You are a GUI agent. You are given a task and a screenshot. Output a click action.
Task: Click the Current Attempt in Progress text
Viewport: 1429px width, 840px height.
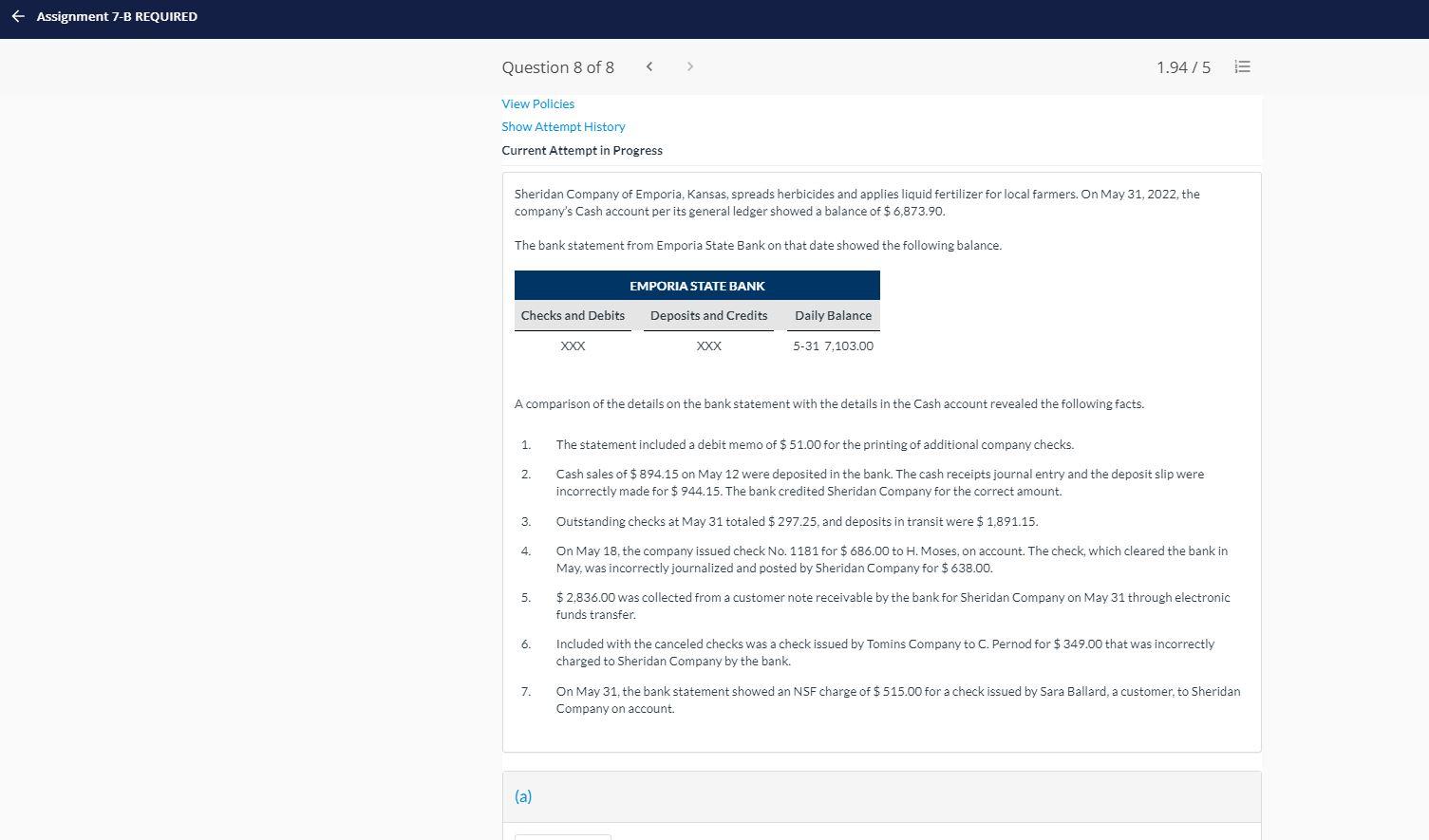pyautogui.click(x=582, y=150)
